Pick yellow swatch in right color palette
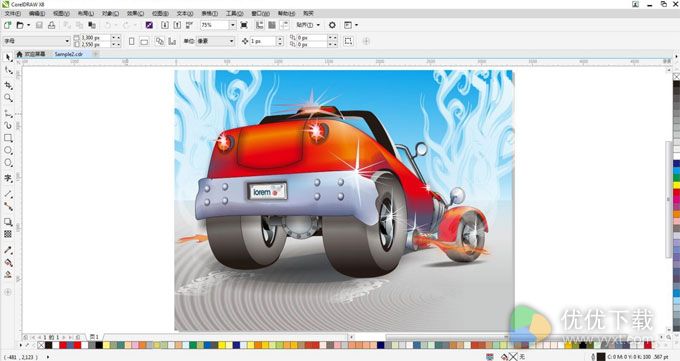680x361 pixels. point(677,185)
